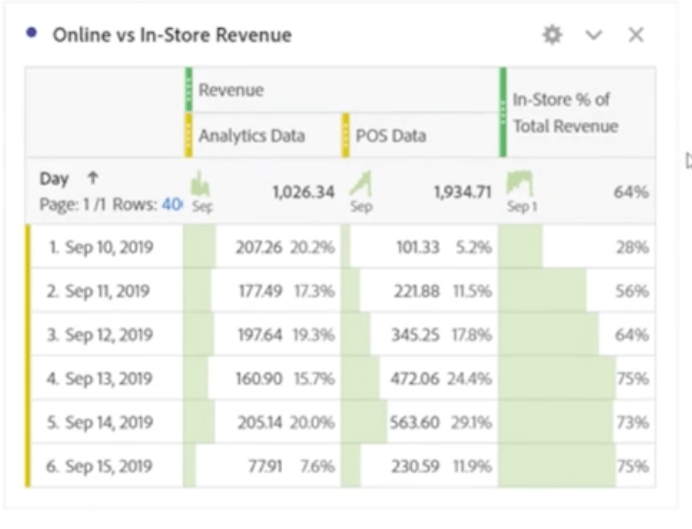Screen dimensions: 692x529
Task: Close the Online vs In-Store Revenue panel
Action: click(636, 34)
